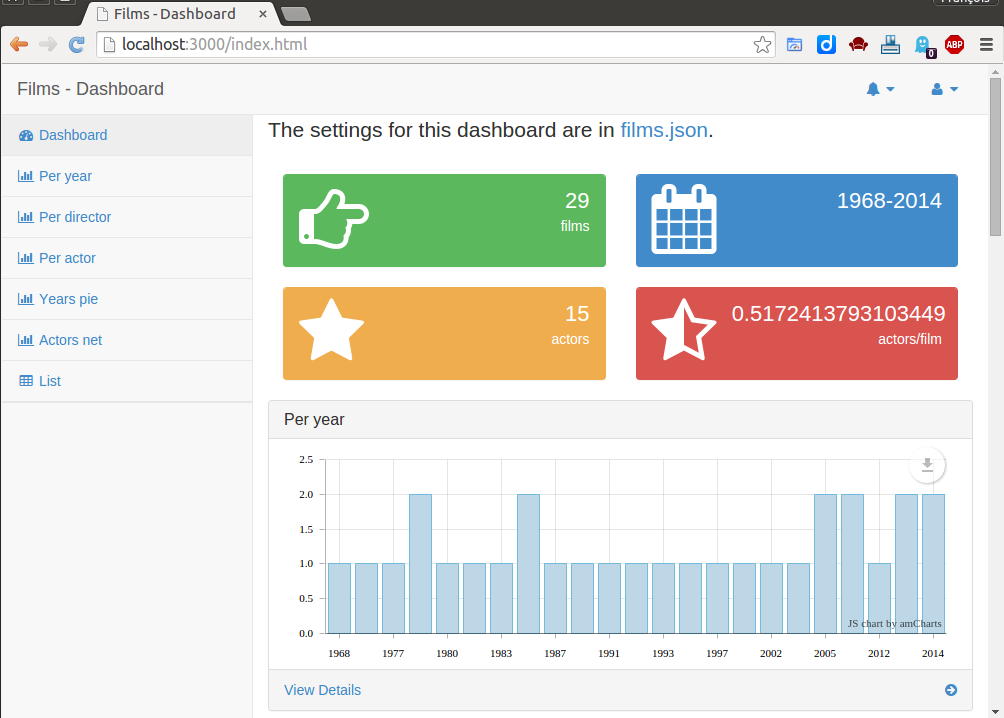Open Per director in the sidebar
Viewport: 1004px width, 718px height.
click(x=127, y=217)
